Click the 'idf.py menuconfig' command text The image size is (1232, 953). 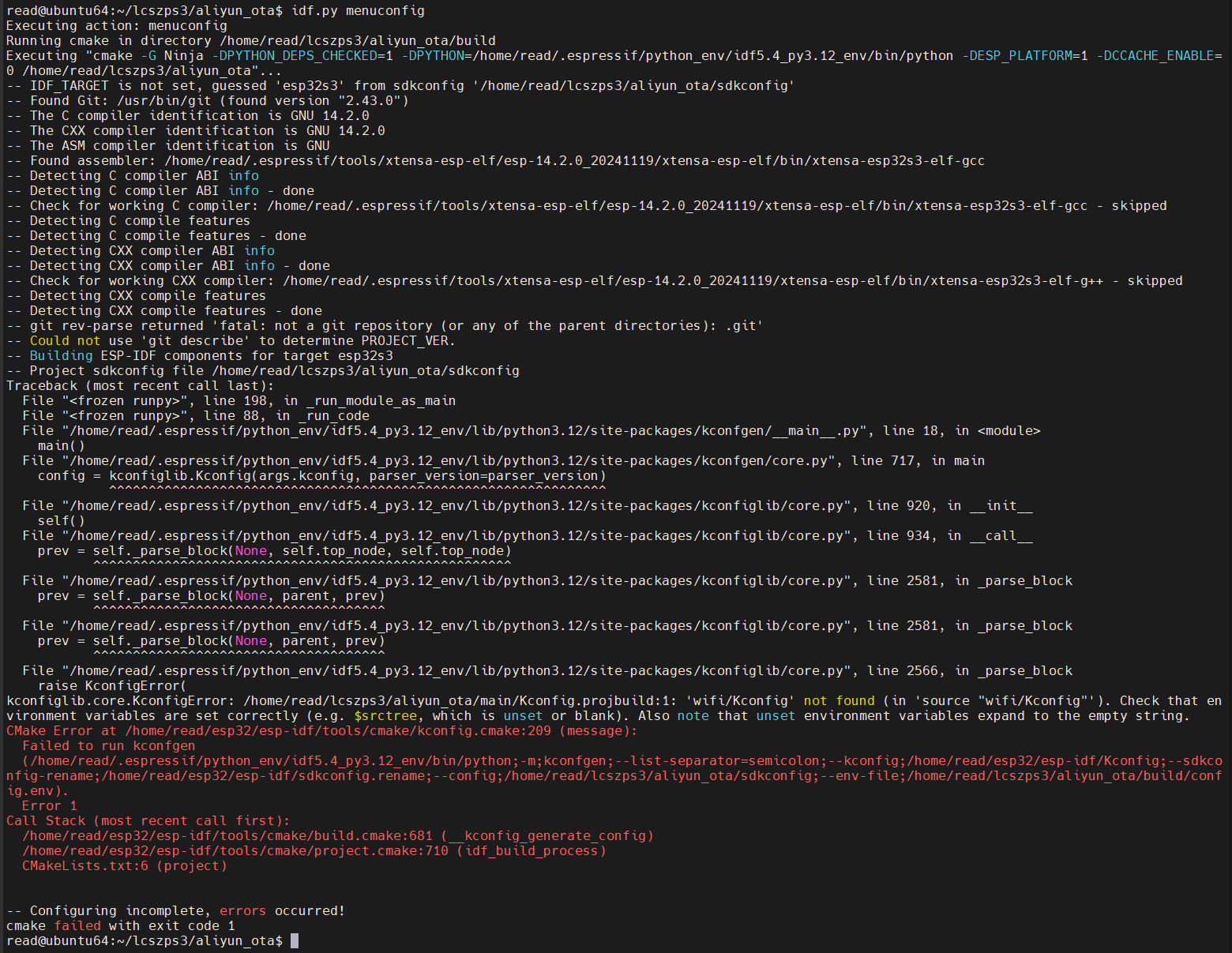(x=358, y=11)
